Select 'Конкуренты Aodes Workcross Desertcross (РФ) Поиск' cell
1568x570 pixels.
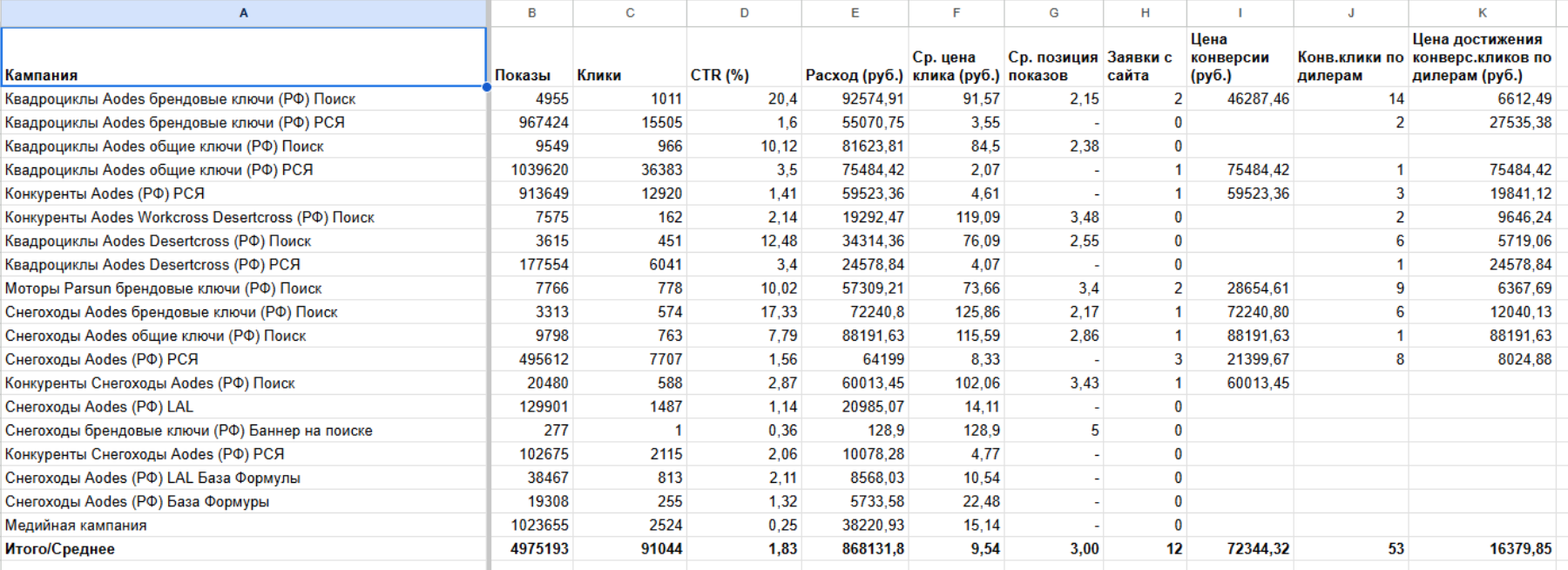point(244,217)
